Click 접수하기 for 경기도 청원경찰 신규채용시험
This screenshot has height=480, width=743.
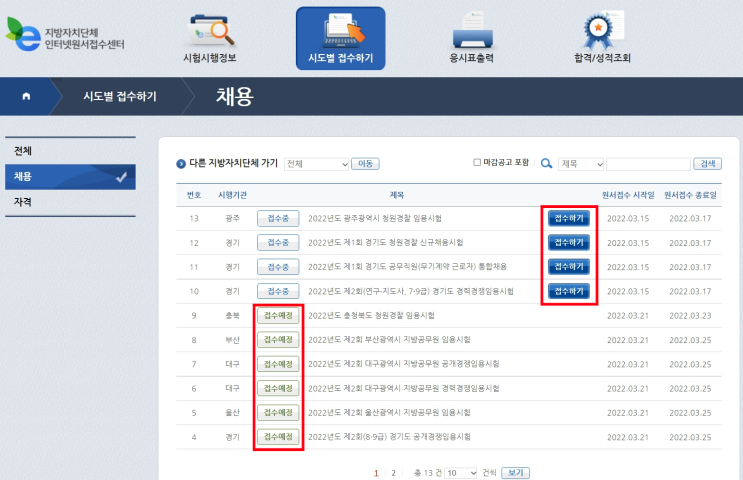[569, 243]
